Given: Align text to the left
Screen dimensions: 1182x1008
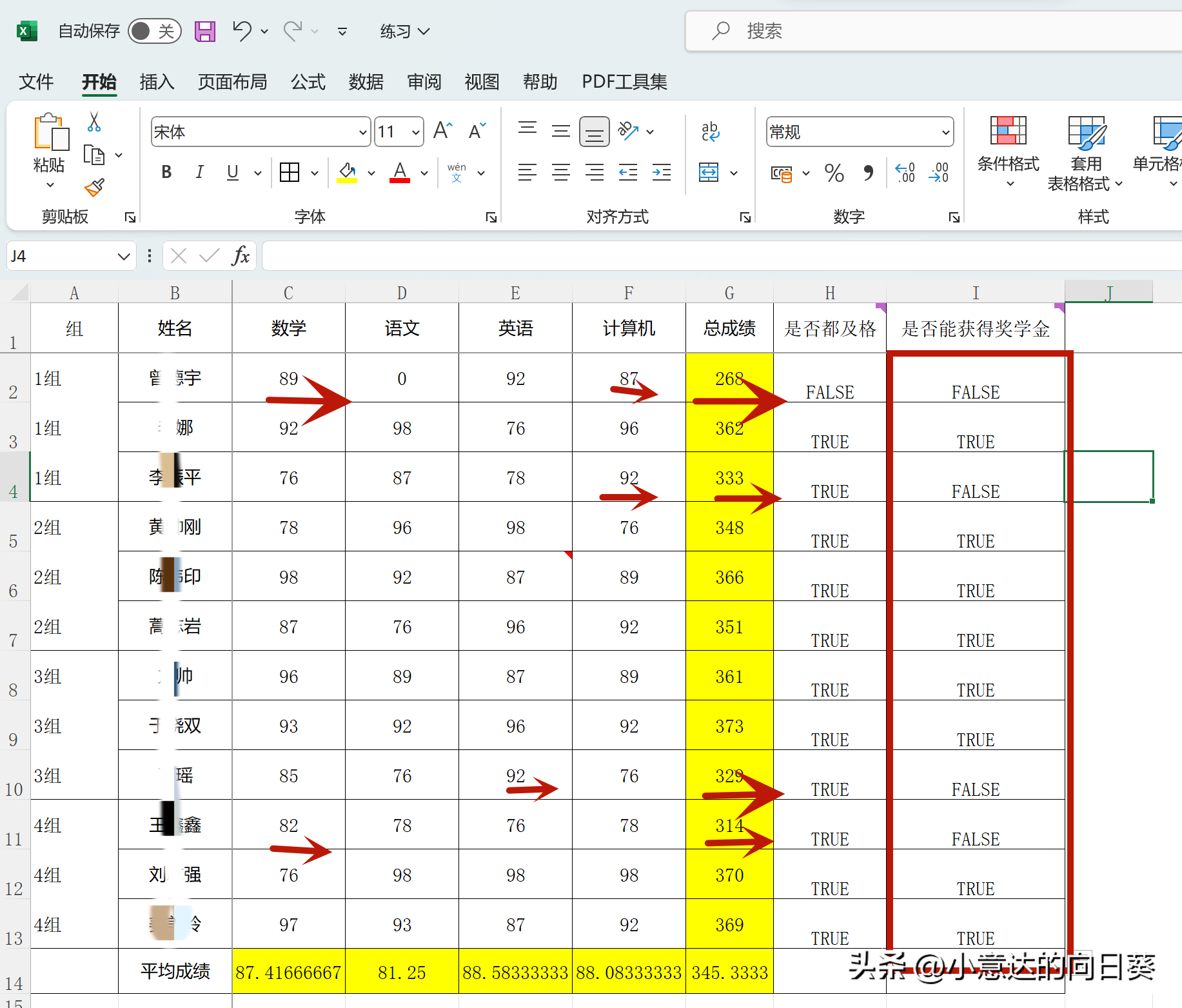Looking at the screenshot, I should click(x=527, y=172).
